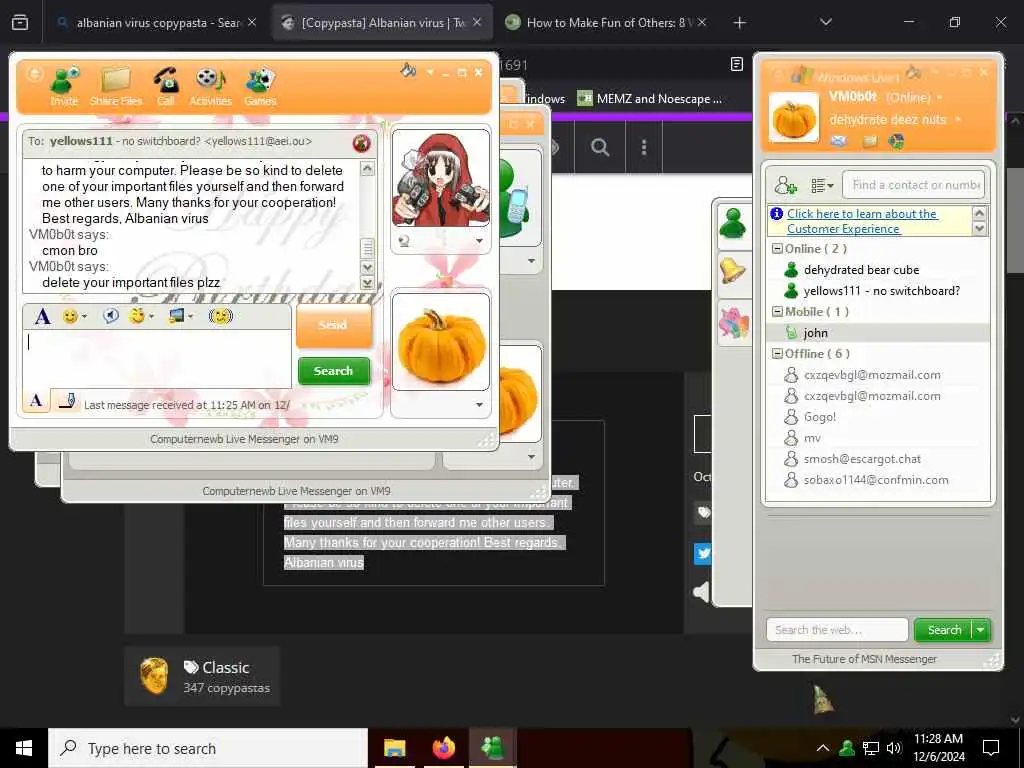Open the Activities icon

(x=210, y=86)
